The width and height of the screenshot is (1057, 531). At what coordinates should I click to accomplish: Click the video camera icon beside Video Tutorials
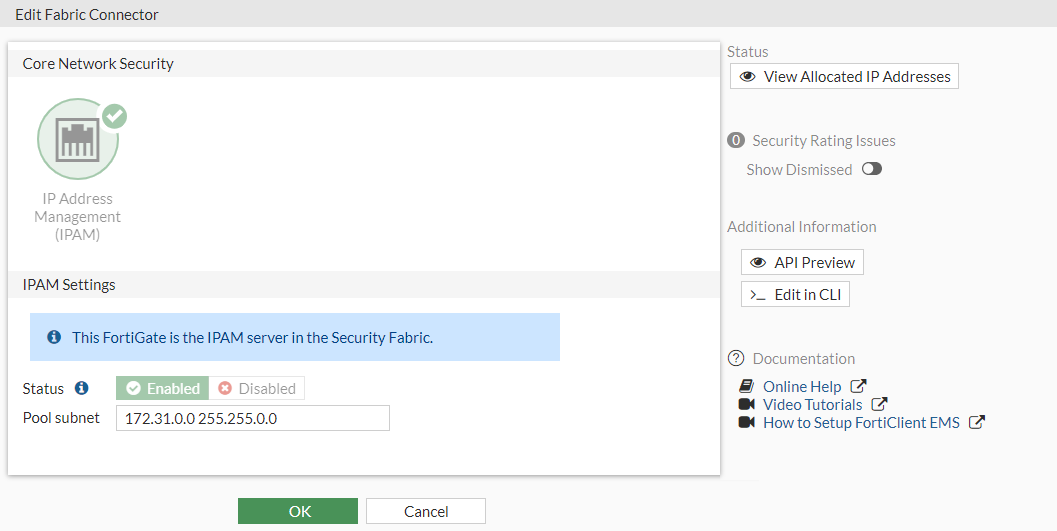746,404
